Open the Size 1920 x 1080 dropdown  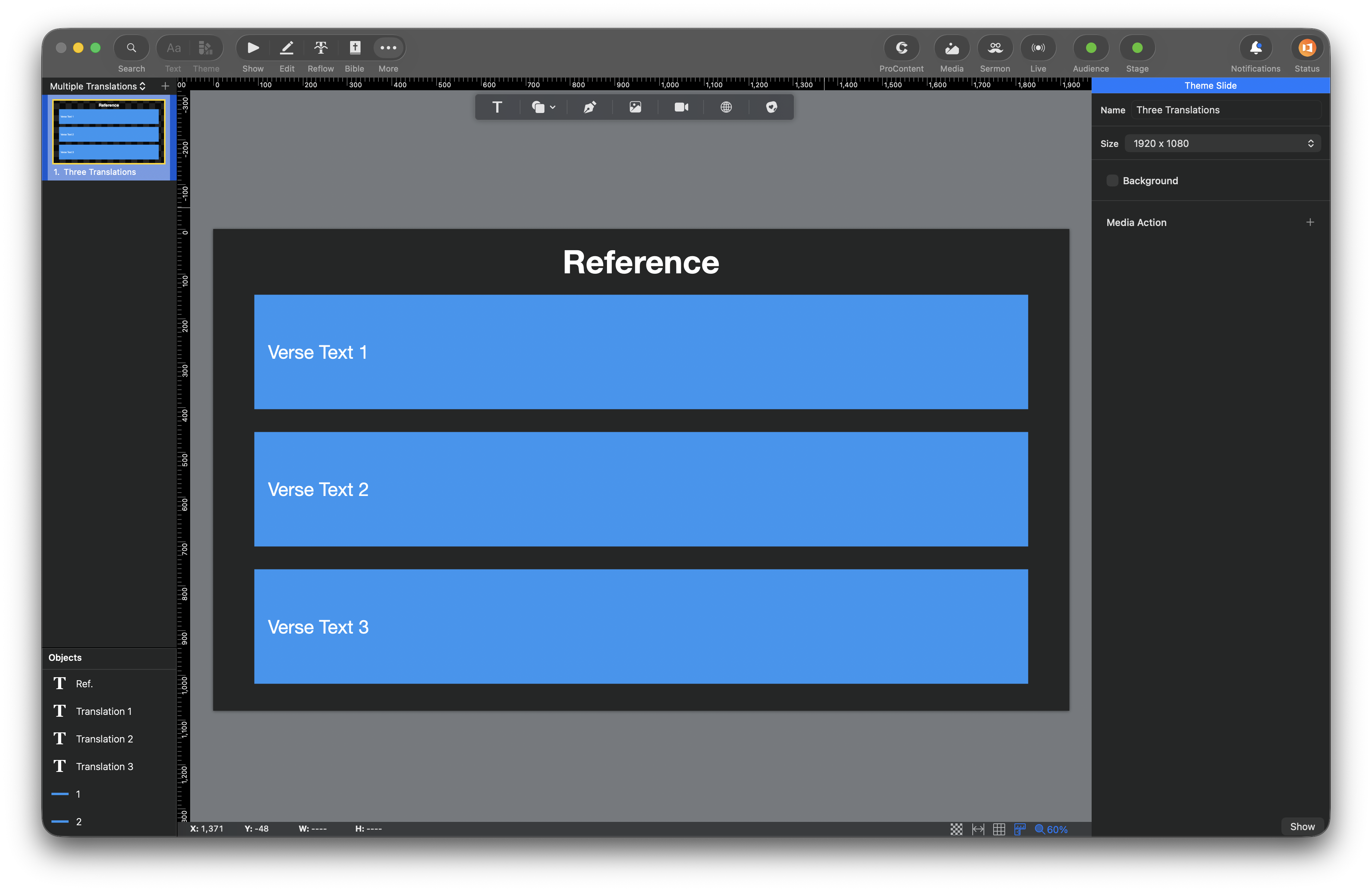pos(1222,144)
